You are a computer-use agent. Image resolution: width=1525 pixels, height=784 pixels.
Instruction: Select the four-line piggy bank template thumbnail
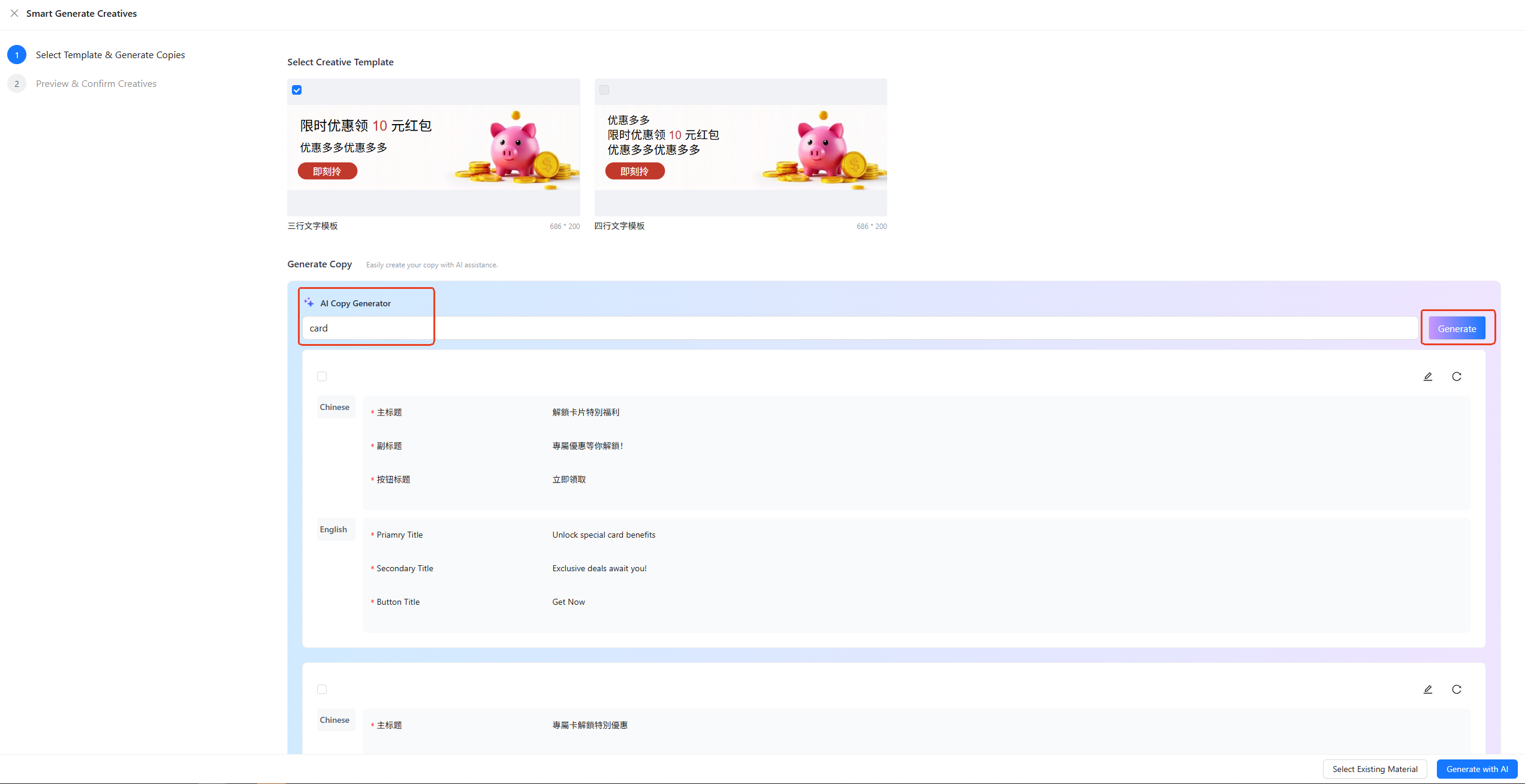point(741,147)
